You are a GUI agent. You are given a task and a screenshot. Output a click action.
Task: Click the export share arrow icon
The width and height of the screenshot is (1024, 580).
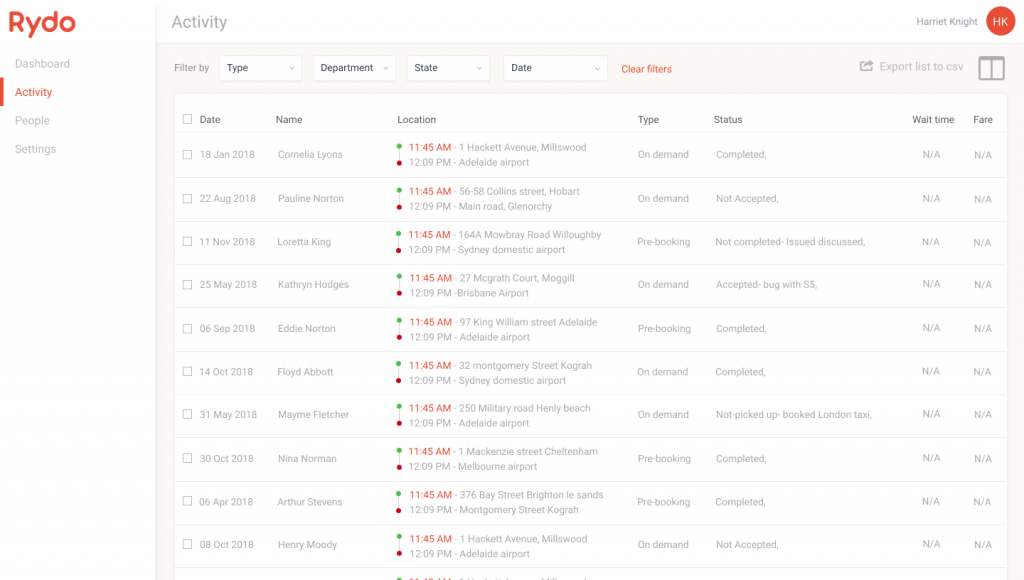[x=866, y=67]
